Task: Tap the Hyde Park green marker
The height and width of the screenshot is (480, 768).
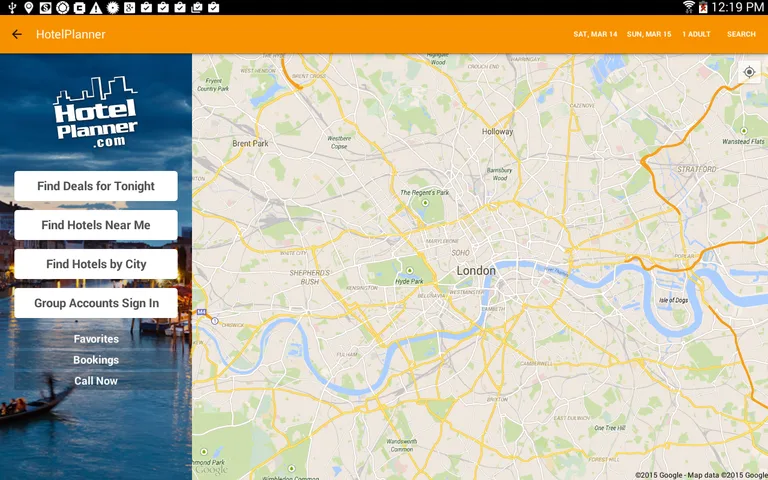Action: 409,270
